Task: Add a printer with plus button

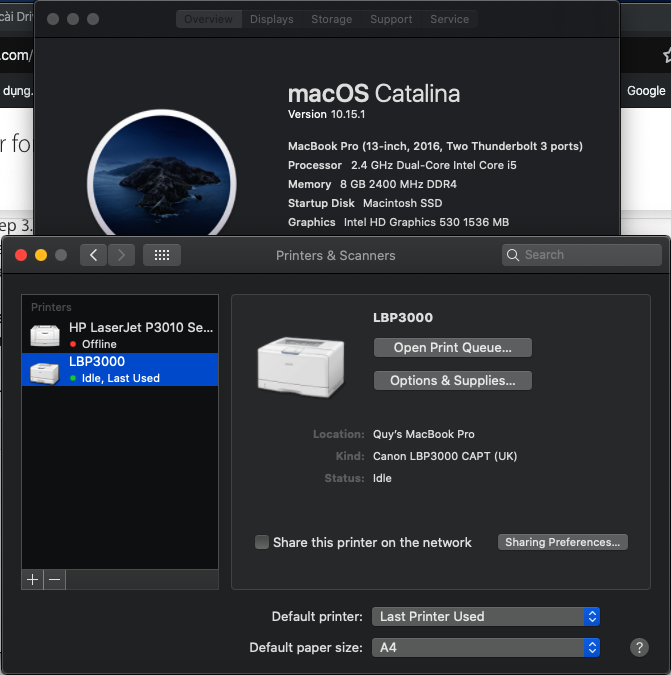Action: 32,580
